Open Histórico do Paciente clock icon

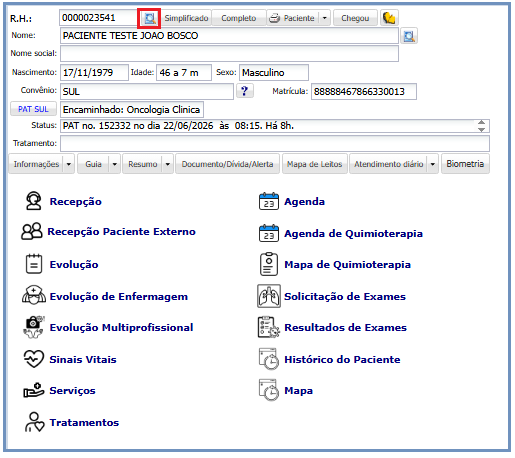pyautogui.click(x=269, y=359)
